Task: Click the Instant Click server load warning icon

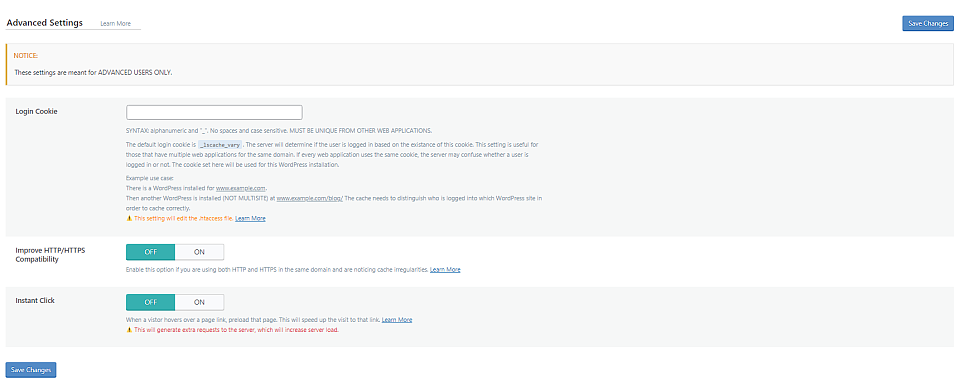Action: [x=129, y=329]
